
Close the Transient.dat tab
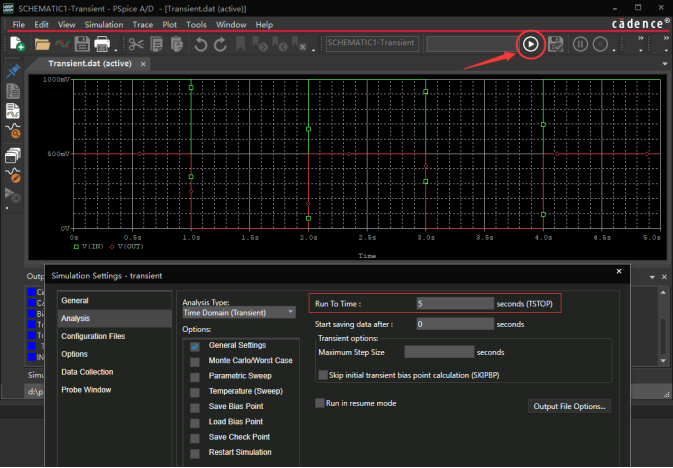tap(143, 64)
